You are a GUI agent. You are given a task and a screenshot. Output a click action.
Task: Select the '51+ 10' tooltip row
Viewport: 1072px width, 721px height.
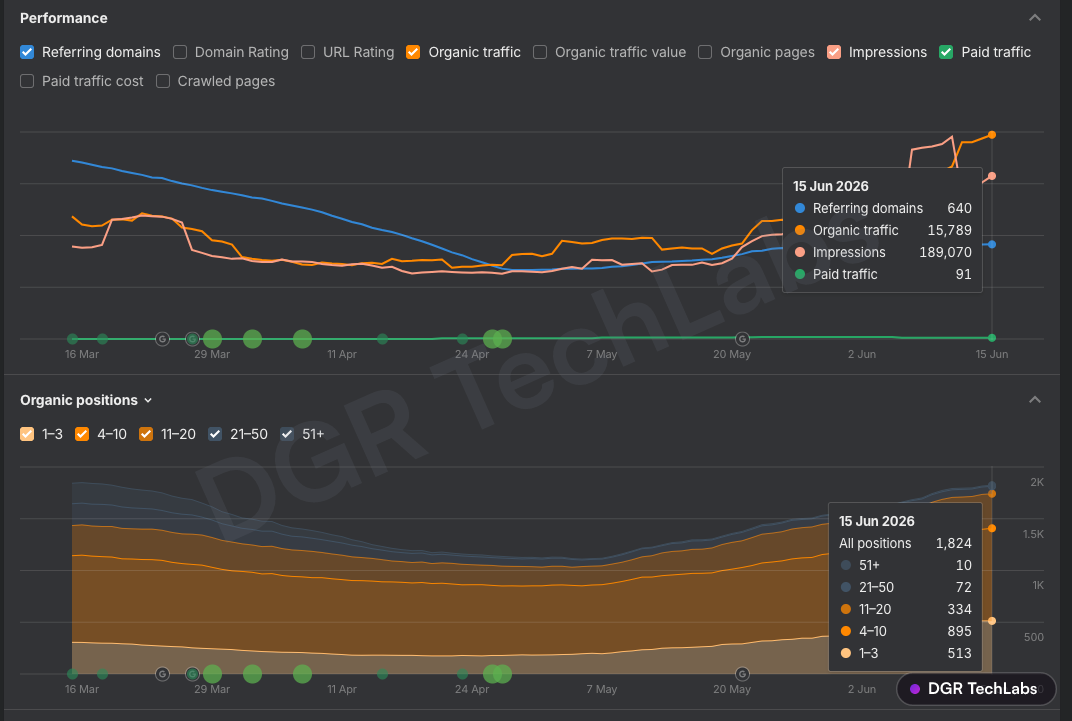point(905,565)
